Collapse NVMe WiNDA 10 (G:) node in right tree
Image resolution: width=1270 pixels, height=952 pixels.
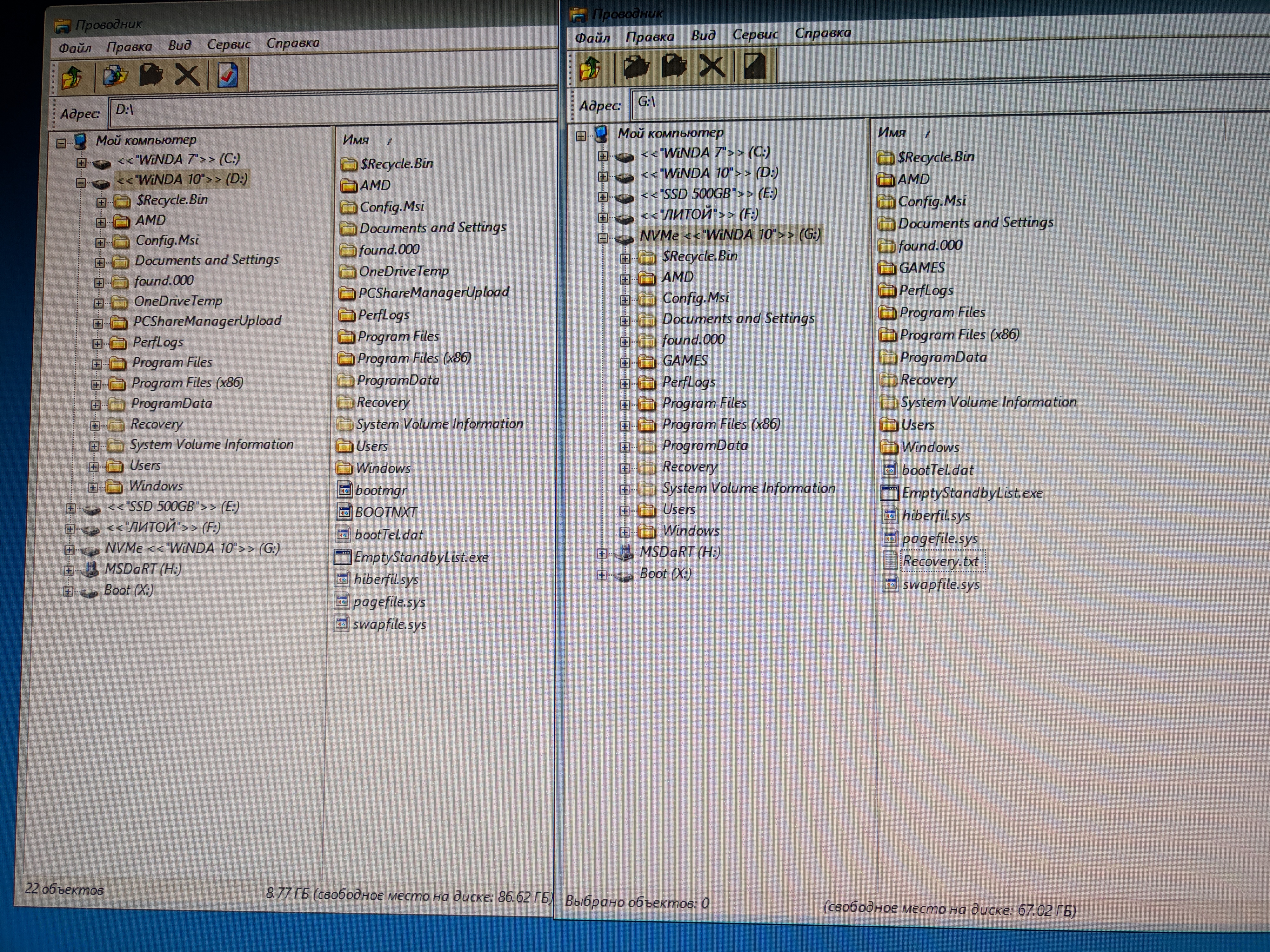pos(602,238)
